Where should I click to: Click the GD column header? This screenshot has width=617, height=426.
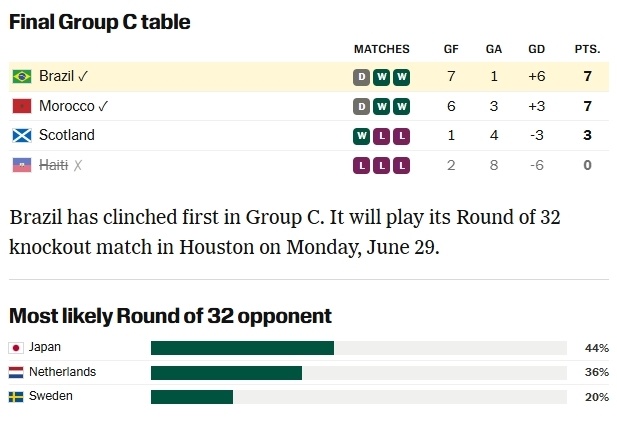[536, 49]
